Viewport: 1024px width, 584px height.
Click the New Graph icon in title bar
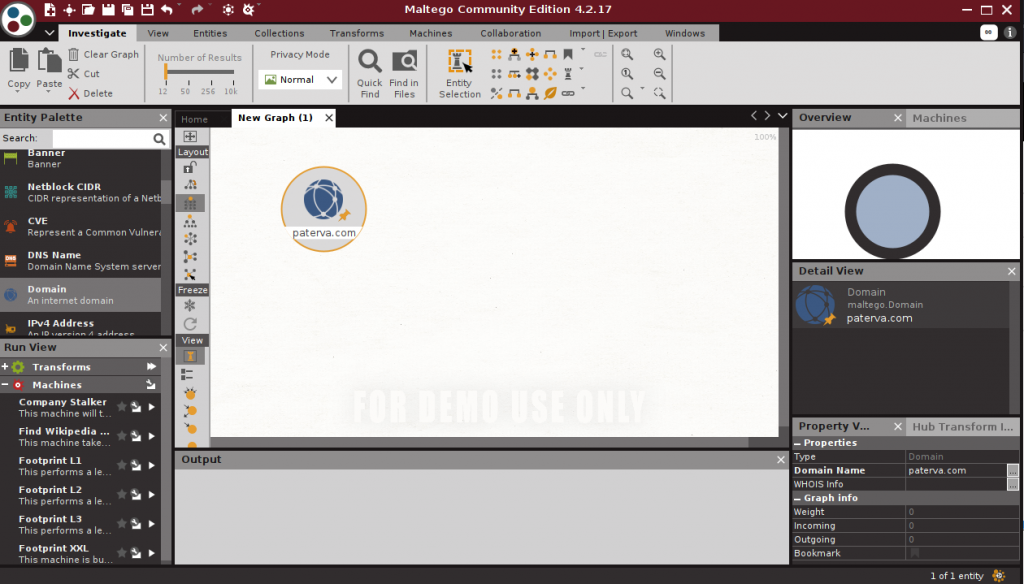point(50,9)
